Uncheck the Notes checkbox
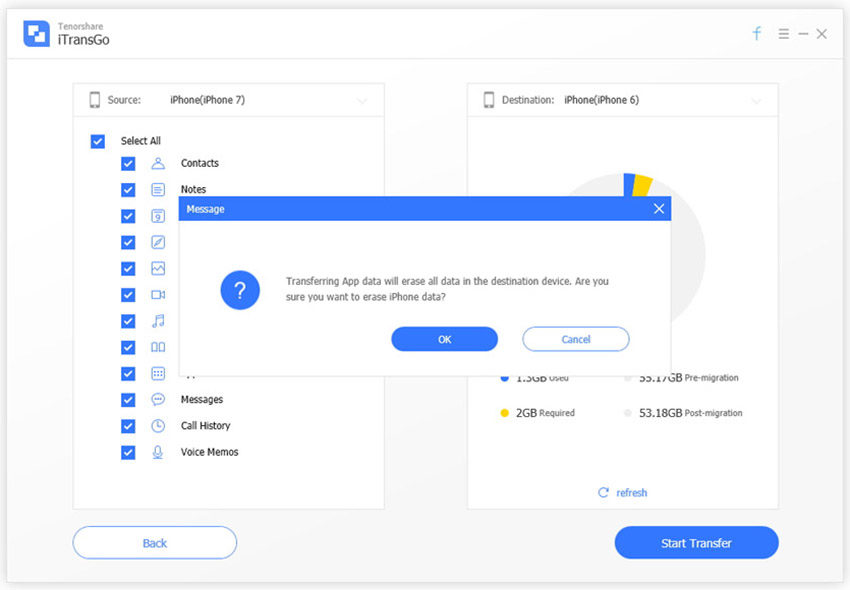 128,190
